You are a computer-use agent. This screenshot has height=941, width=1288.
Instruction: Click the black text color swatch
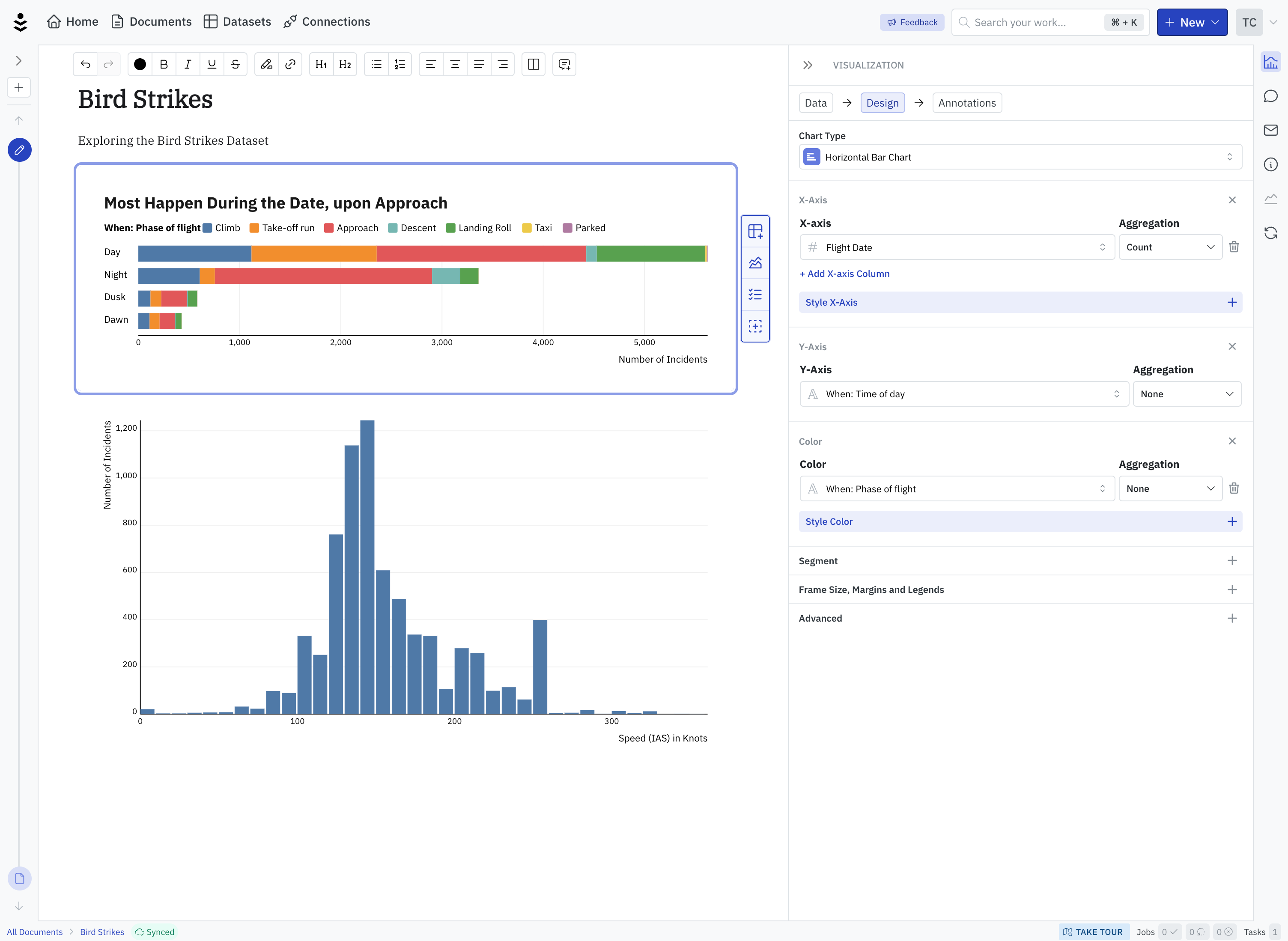coord(140,64)
